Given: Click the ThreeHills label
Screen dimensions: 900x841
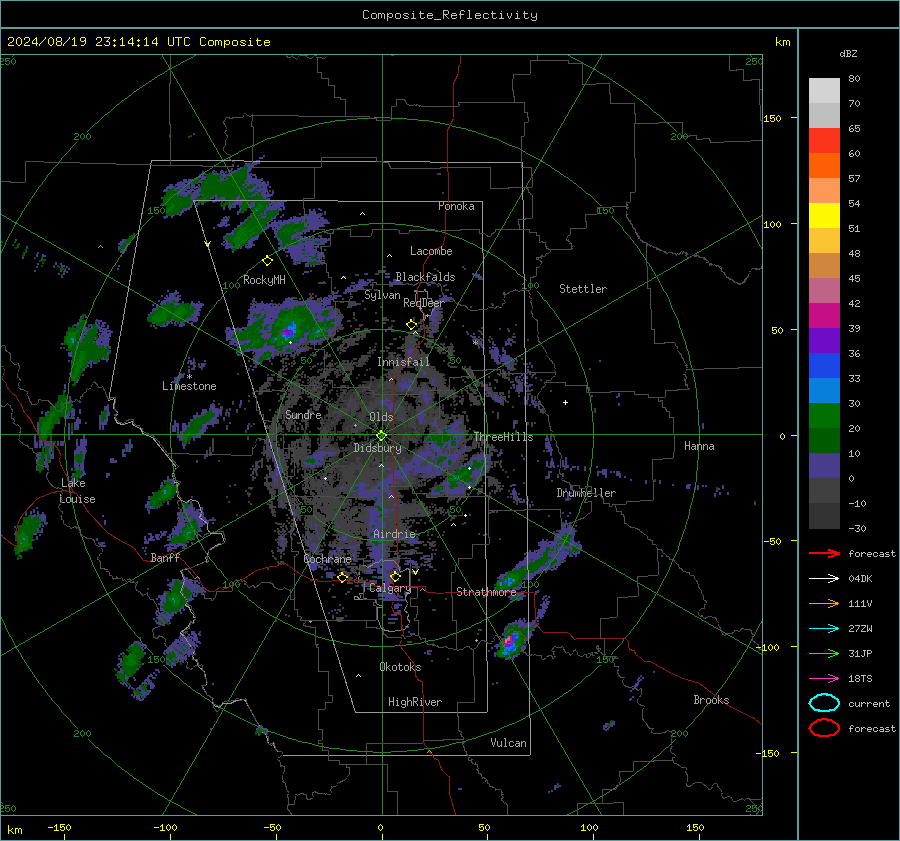Looking at the screenshot, I should pyautogui.click(x=503, y=437).
